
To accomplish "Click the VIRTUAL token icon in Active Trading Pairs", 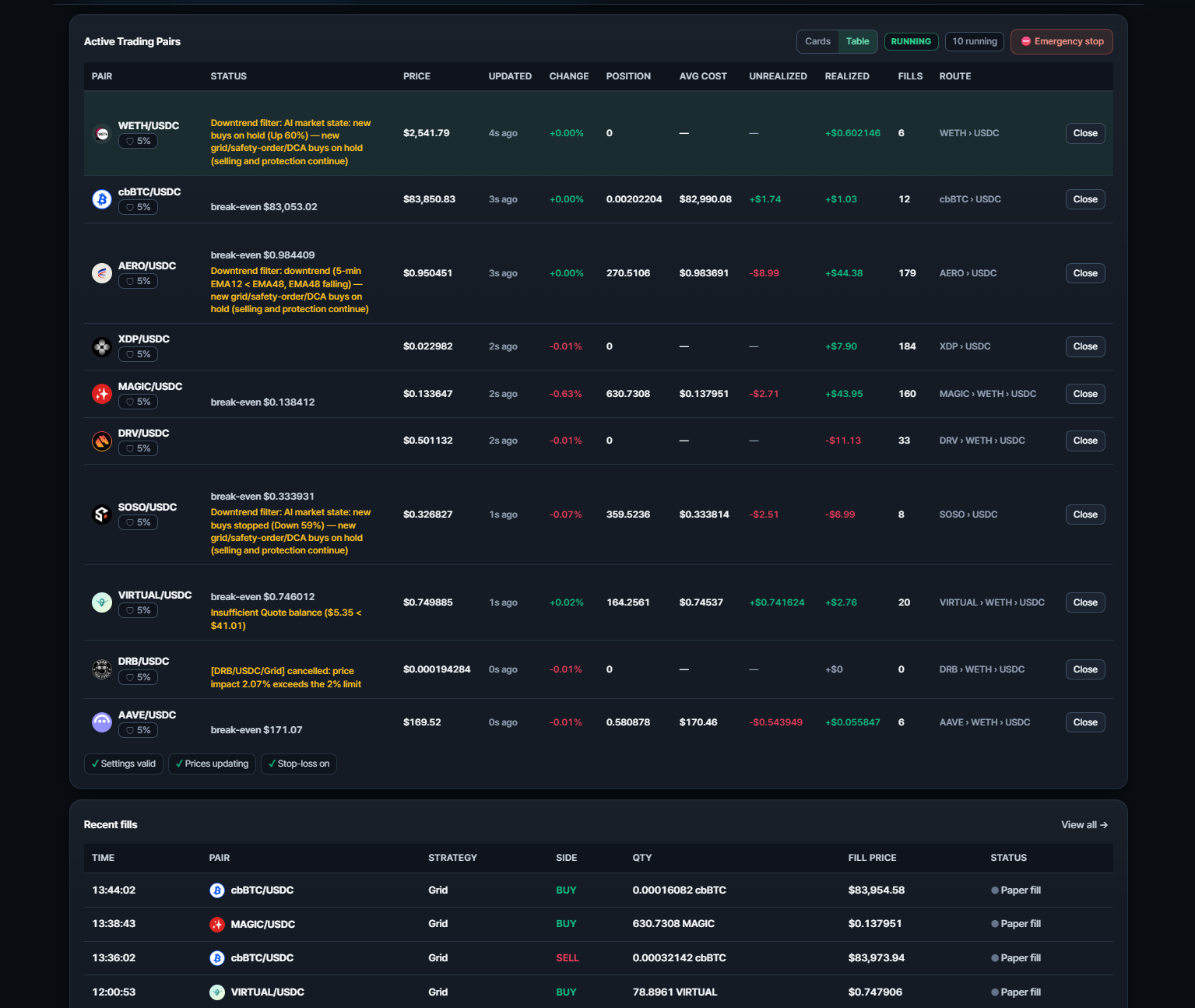I will [x=102, y=602].
